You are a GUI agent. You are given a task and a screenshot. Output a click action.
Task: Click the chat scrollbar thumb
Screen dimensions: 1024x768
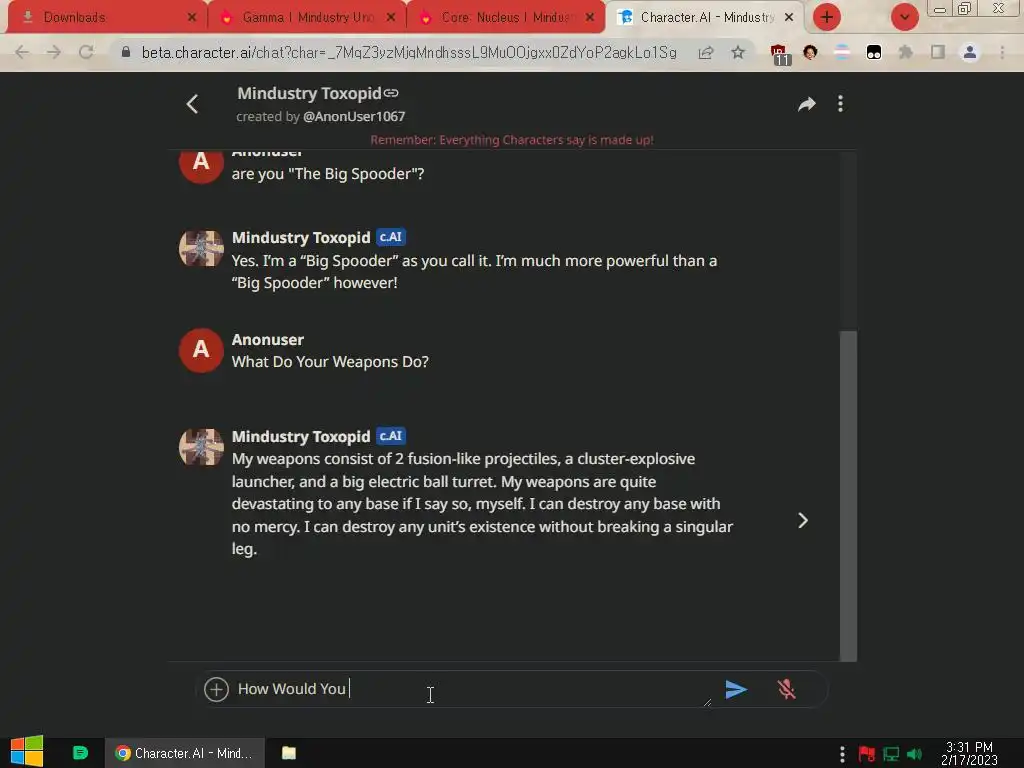(848, 496)
